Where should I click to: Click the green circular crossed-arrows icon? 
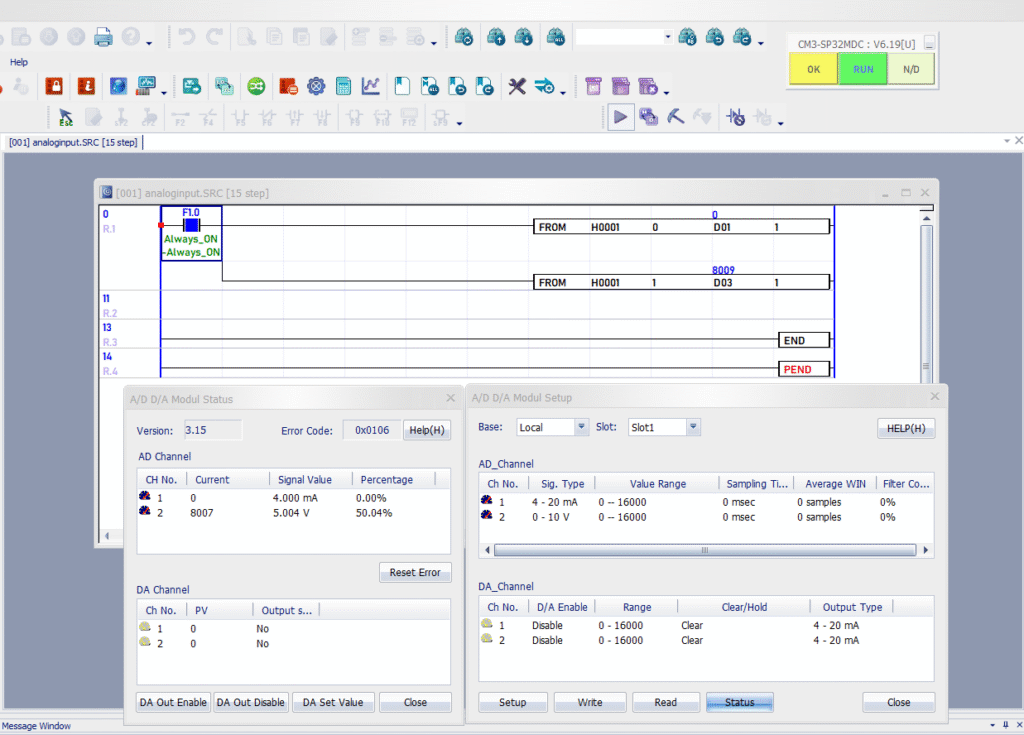[x=256, y=86]
